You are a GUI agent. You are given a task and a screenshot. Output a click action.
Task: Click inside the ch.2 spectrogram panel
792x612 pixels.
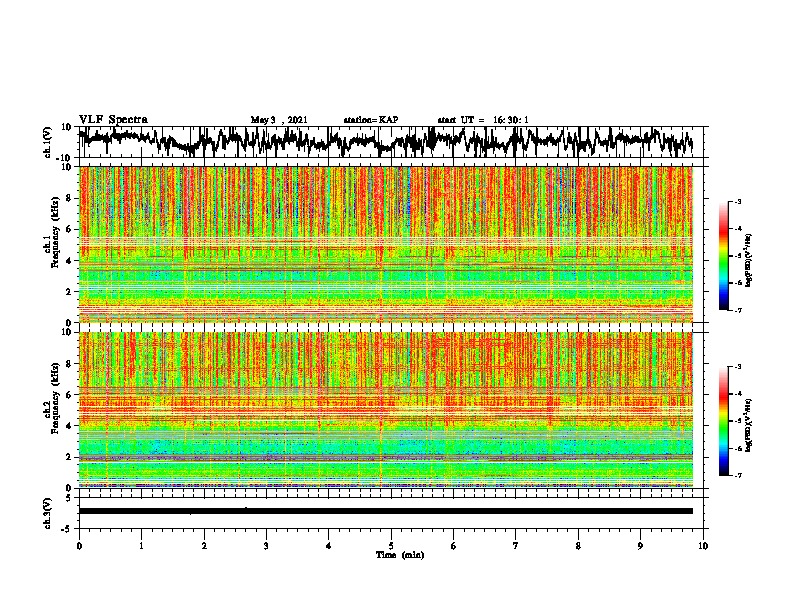tap(386, 410)
